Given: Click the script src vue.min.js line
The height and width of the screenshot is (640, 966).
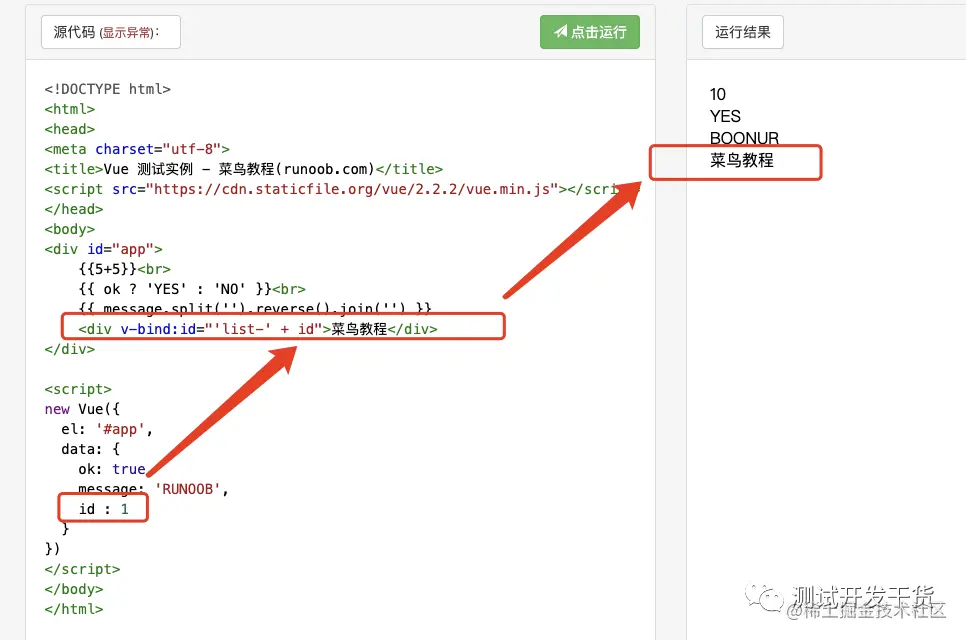Looking at the screenshot, I should 341,189.
